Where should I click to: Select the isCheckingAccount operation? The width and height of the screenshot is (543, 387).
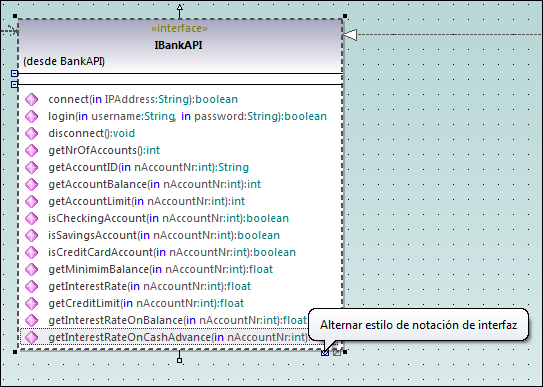tap(168, 218)
